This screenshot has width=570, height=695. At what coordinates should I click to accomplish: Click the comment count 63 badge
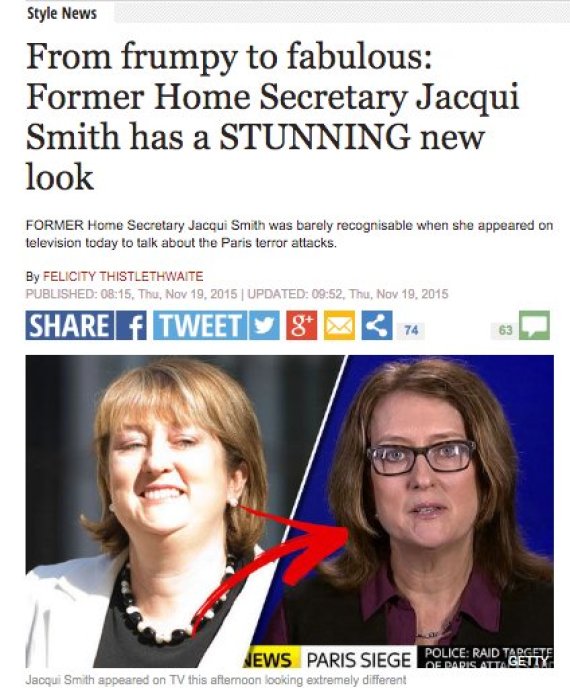pos(505,330)
